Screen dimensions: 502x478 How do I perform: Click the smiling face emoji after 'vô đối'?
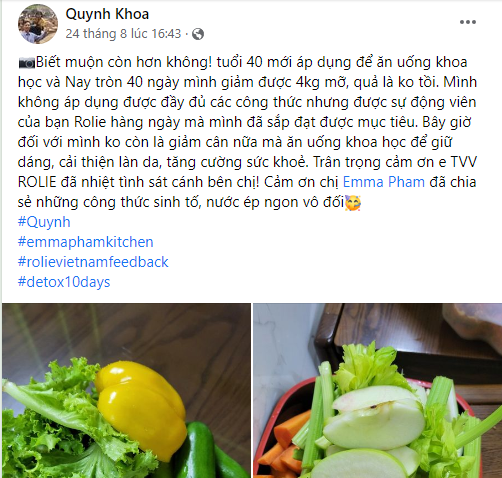[353, 203]
